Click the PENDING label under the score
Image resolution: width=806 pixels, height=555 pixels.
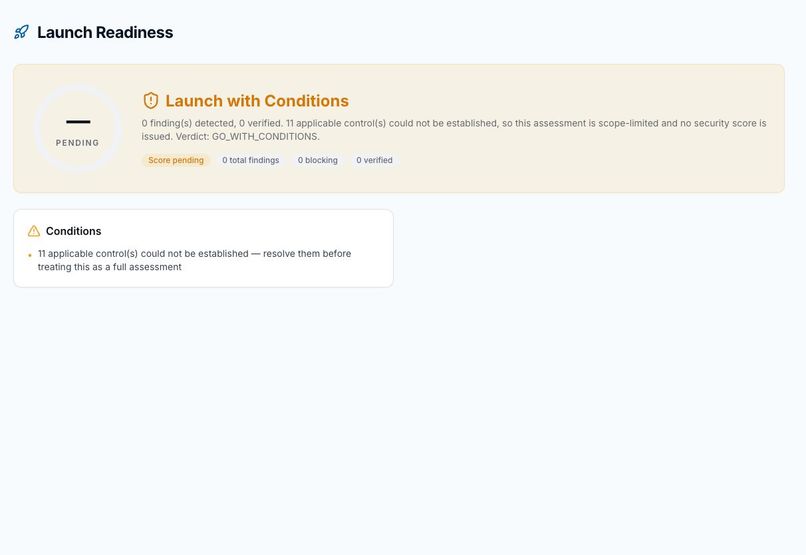click(78, 143)
